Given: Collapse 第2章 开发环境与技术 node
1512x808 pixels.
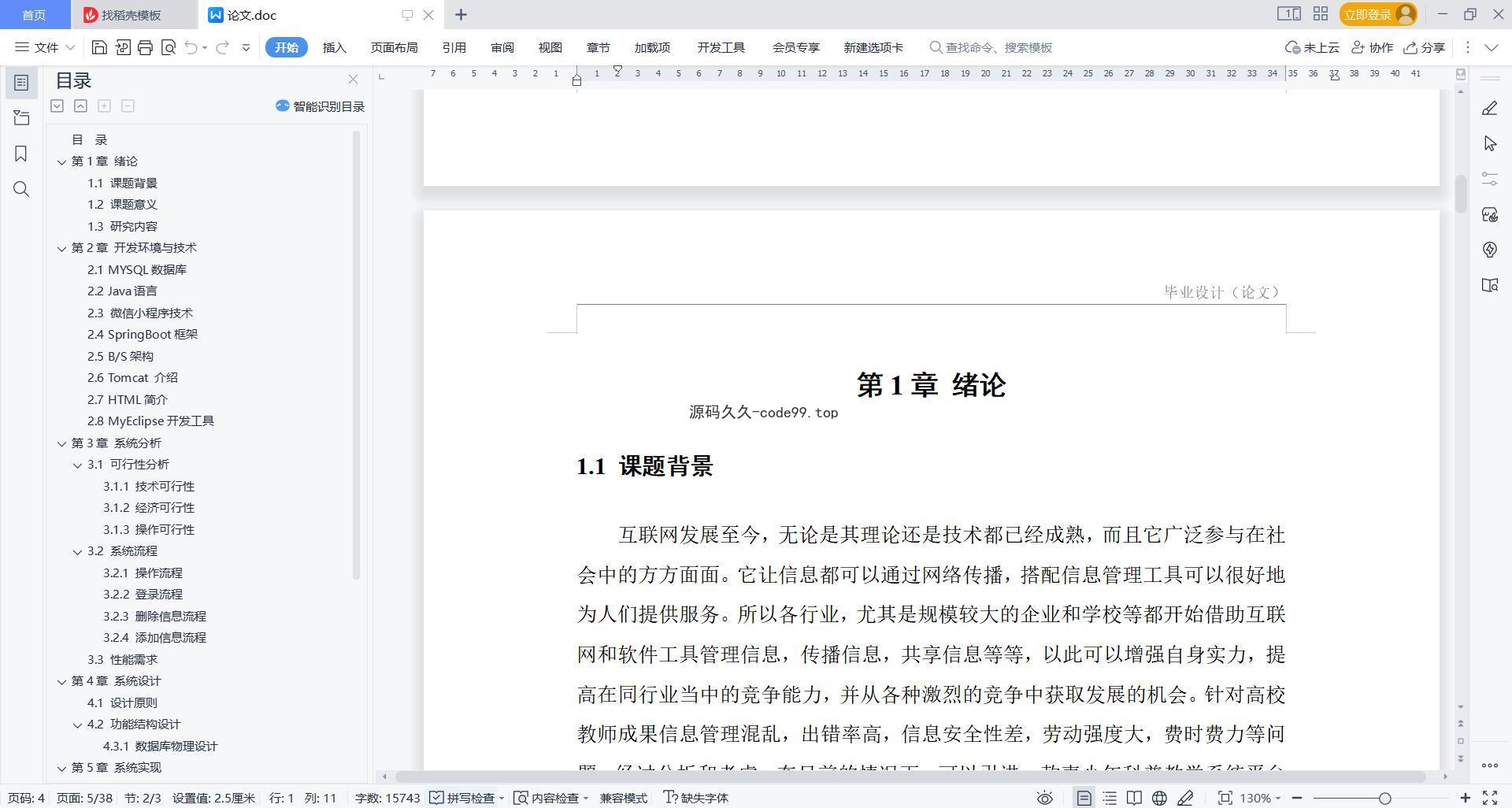Looking at the screenshot, I should (x=61, y=248).
